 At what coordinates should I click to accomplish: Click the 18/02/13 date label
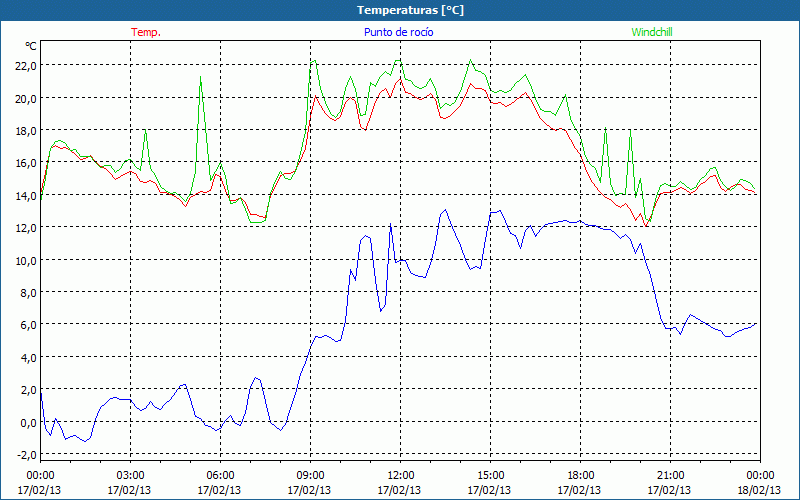pos(760,490)
